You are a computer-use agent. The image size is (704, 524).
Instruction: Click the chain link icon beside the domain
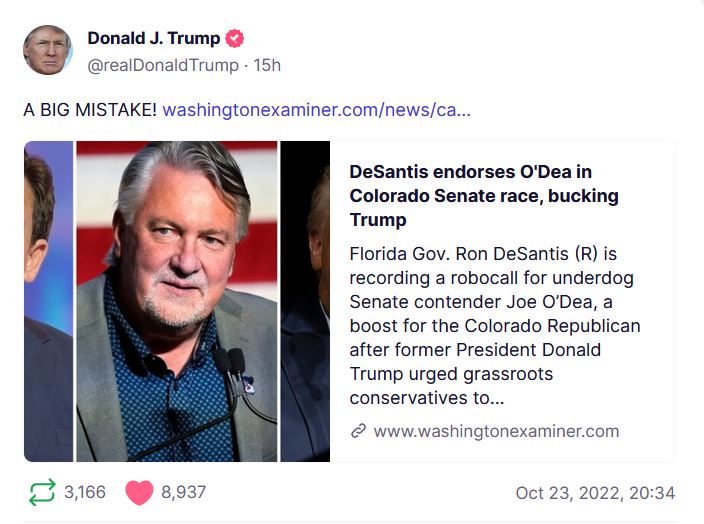[358, 431]
